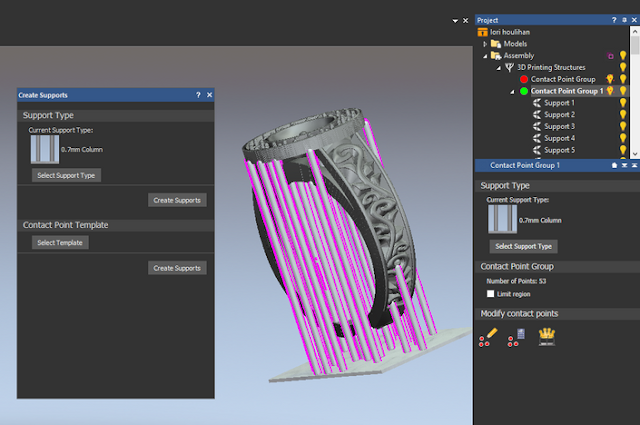Click the Contact Point Template section header
The image size is (640, 425).
116,225
